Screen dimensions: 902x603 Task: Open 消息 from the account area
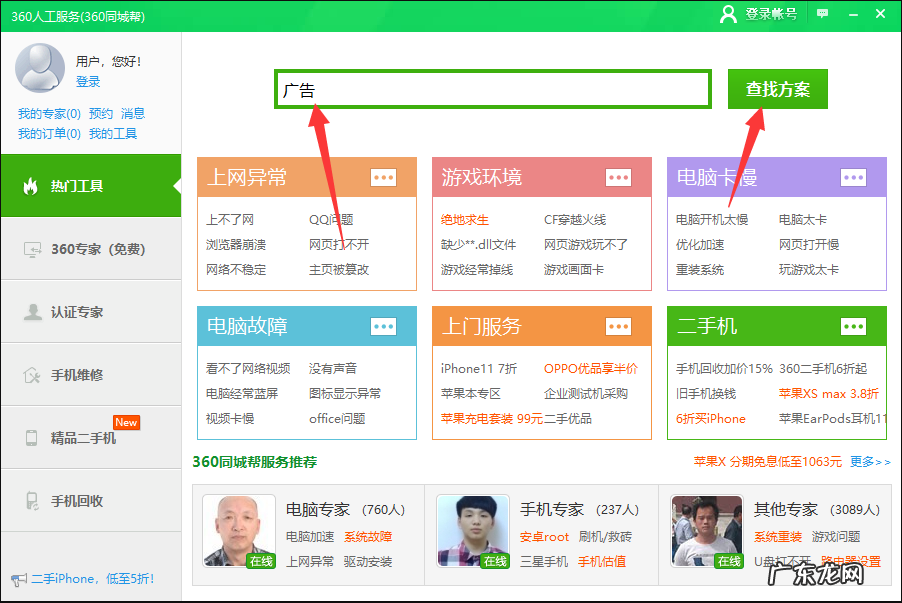coord(135,113)
